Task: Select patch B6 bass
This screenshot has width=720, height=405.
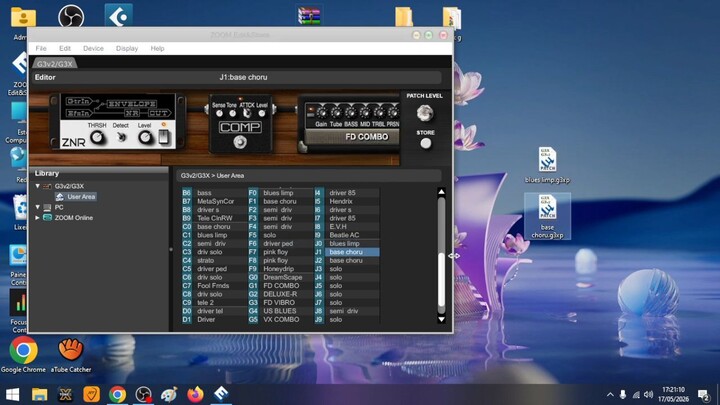Action: tap(215, 193)
